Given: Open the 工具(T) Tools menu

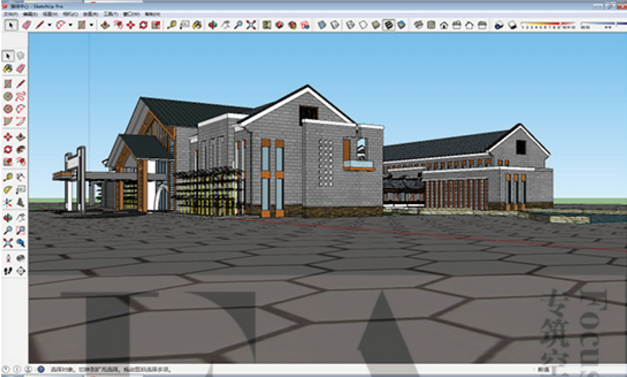Looking at the screenshot, I should tap(111, 14).
